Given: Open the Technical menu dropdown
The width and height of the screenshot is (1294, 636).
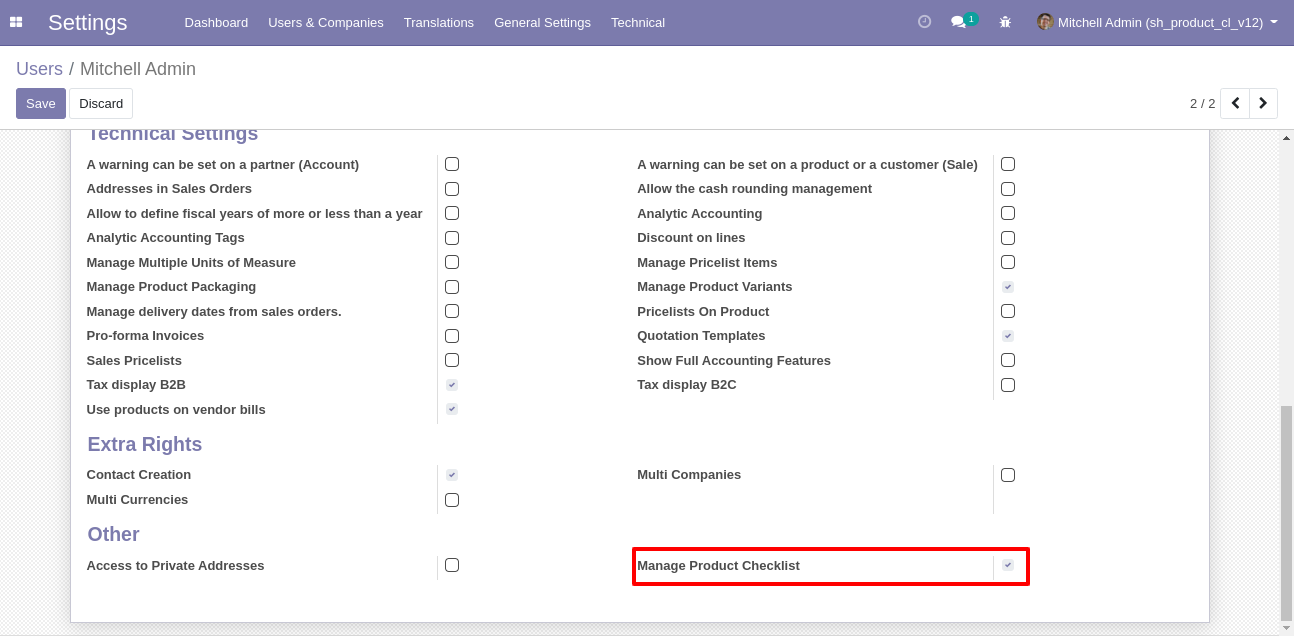Looking at the screenshot, I should tap(638, 22).
